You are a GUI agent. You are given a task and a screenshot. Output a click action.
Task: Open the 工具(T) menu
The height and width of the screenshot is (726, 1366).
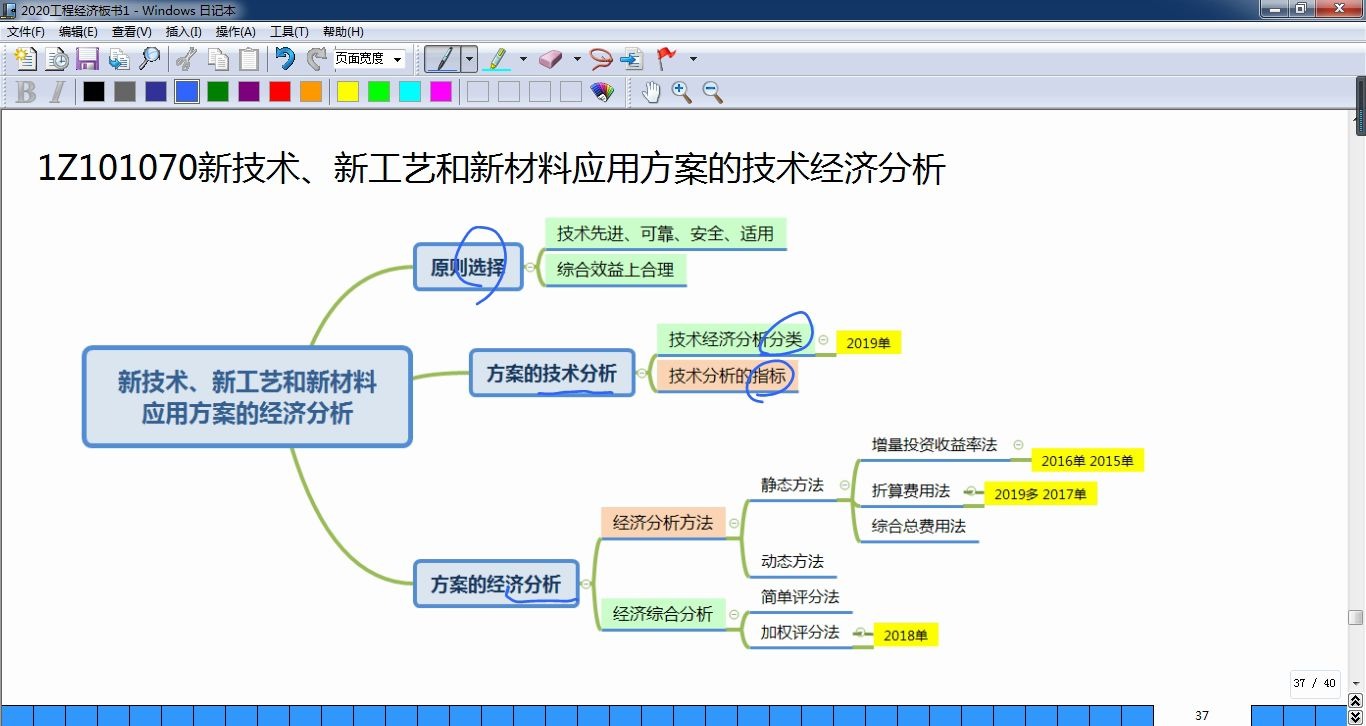point(290,31)
